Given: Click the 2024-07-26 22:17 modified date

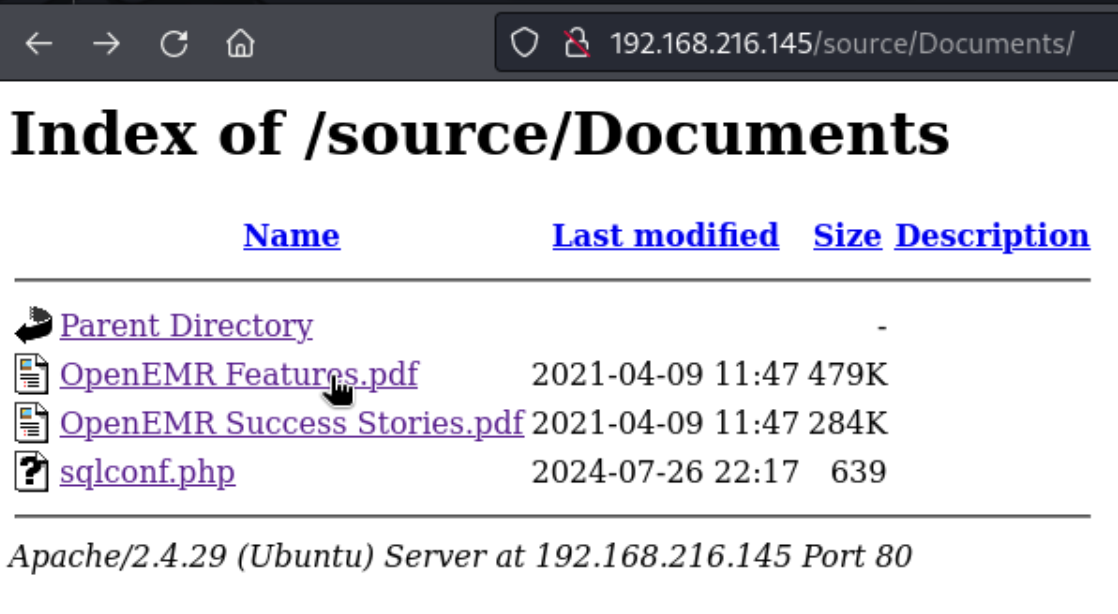Looking at the screenshot, I should click(665, 471).
